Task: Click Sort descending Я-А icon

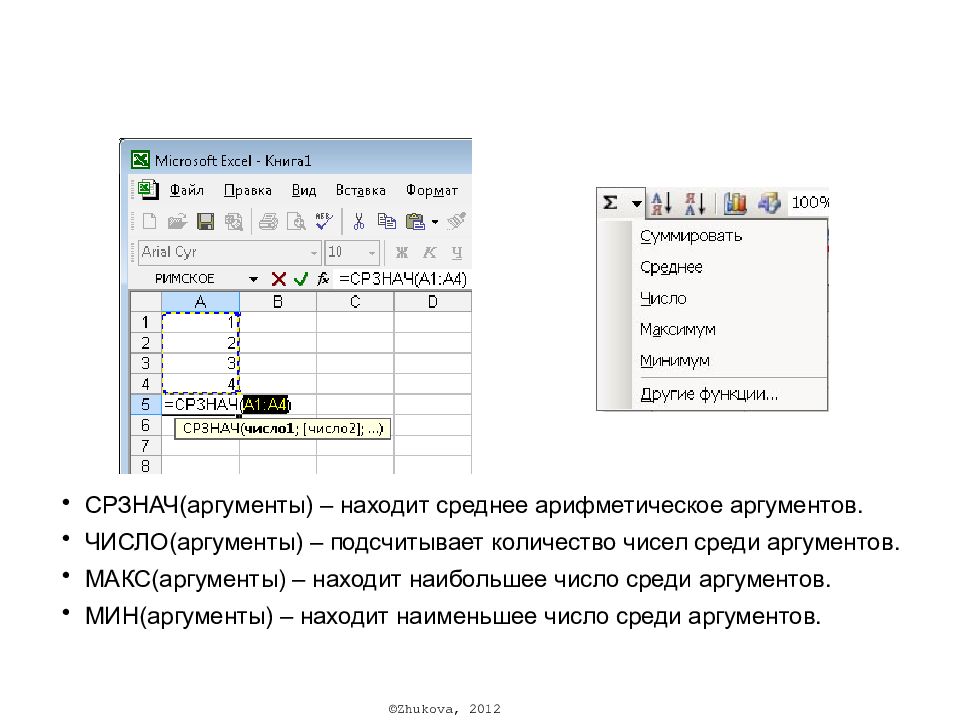Action: 695,203
